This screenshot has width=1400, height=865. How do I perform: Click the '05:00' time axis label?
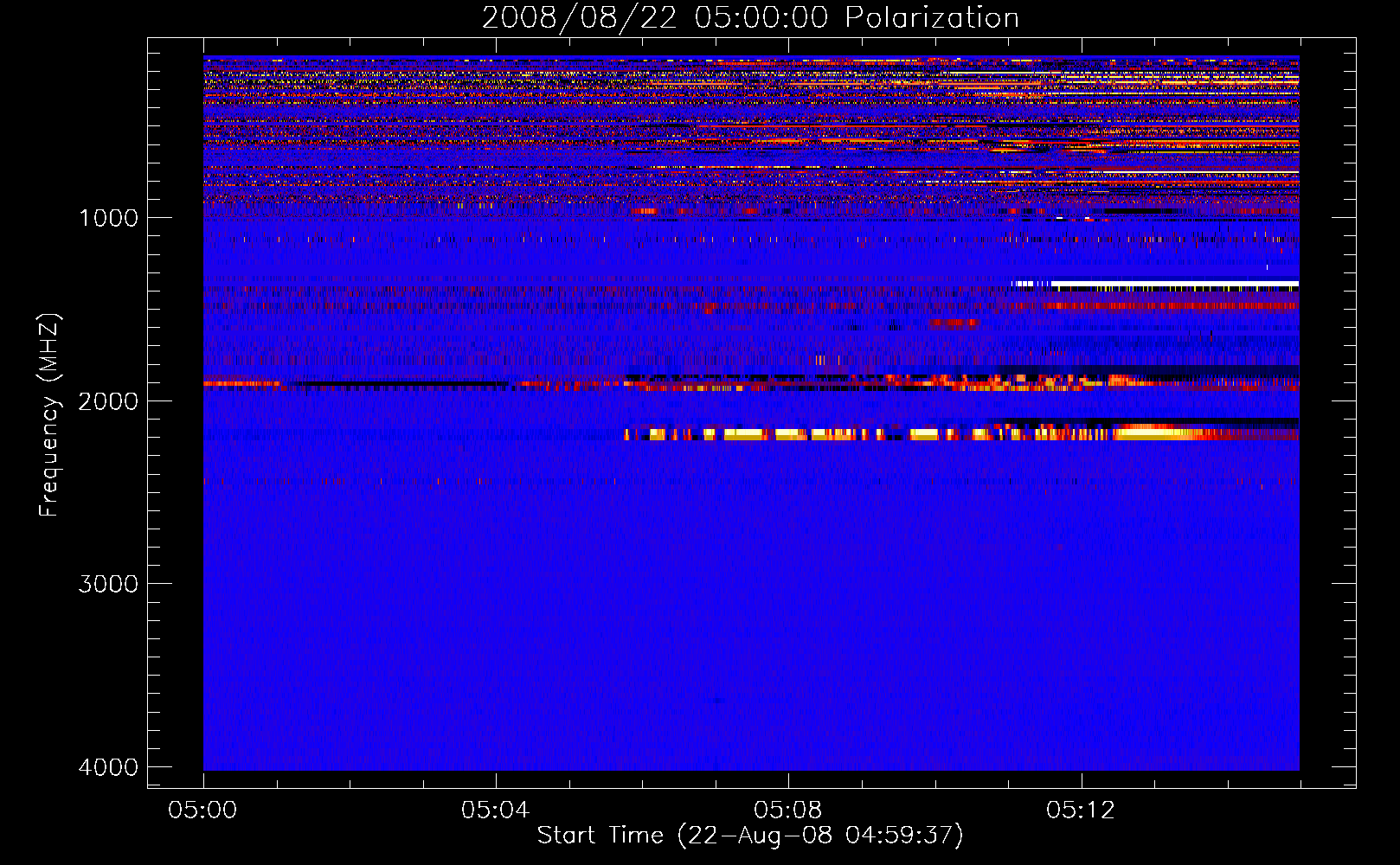tap(203, 811)
